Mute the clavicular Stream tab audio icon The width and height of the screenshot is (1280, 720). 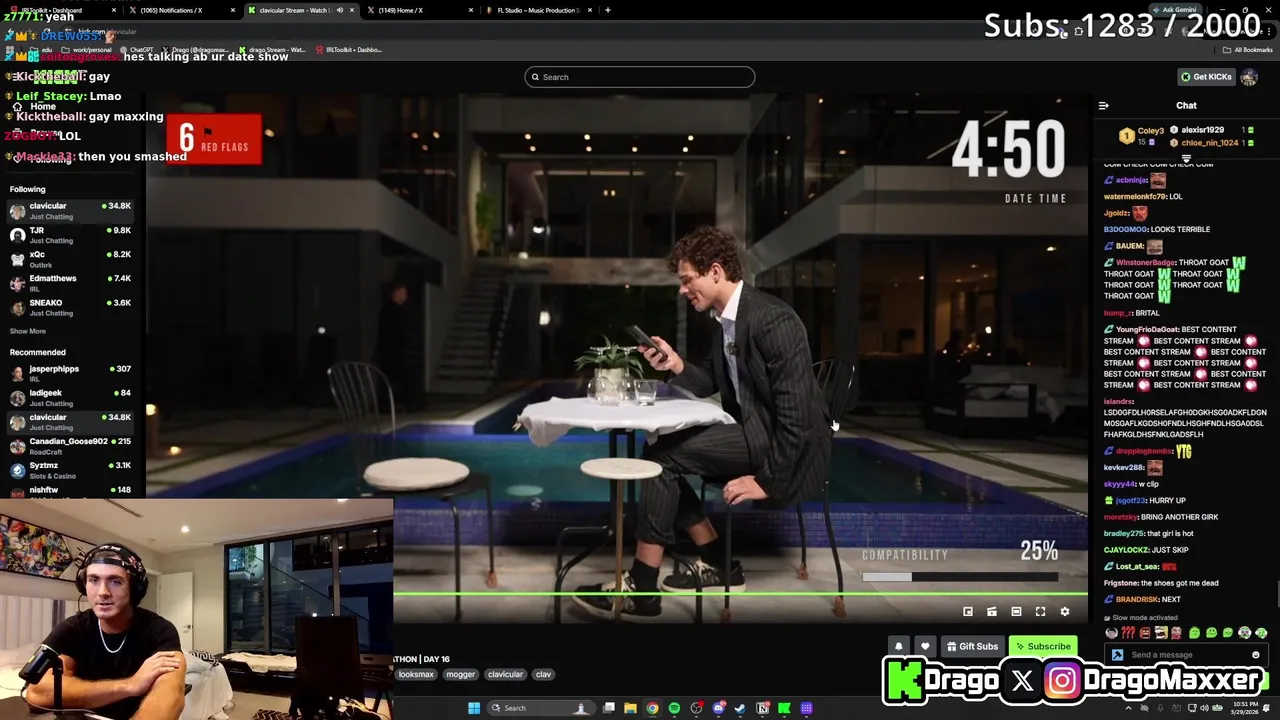[x=339, y=10]
